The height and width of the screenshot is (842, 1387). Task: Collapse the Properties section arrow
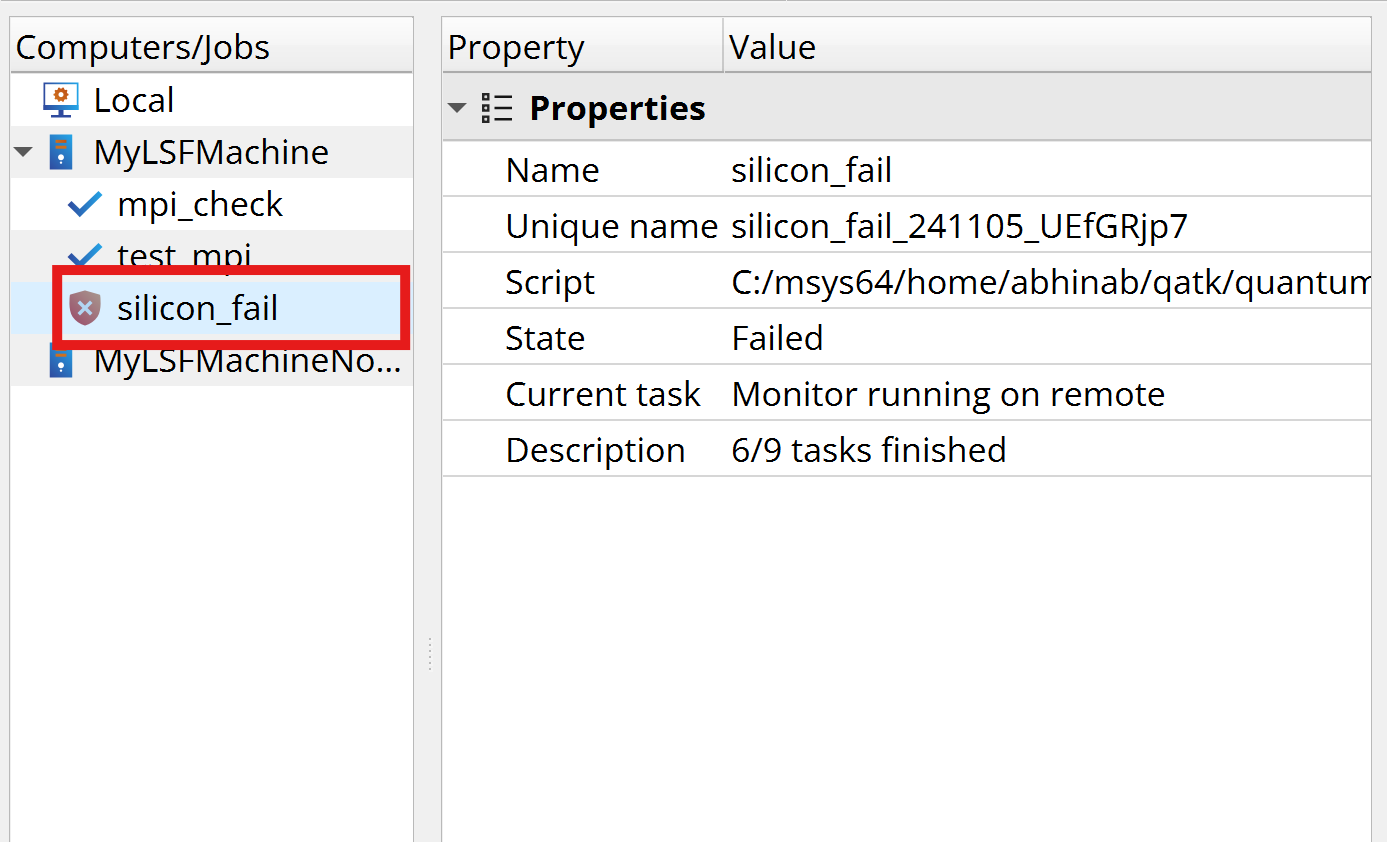tap(457, 108)
